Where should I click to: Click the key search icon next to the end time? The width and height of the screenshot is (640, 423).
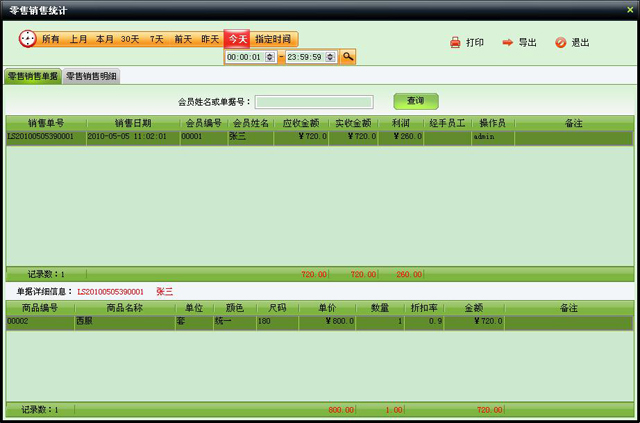[x=348, y=57]
